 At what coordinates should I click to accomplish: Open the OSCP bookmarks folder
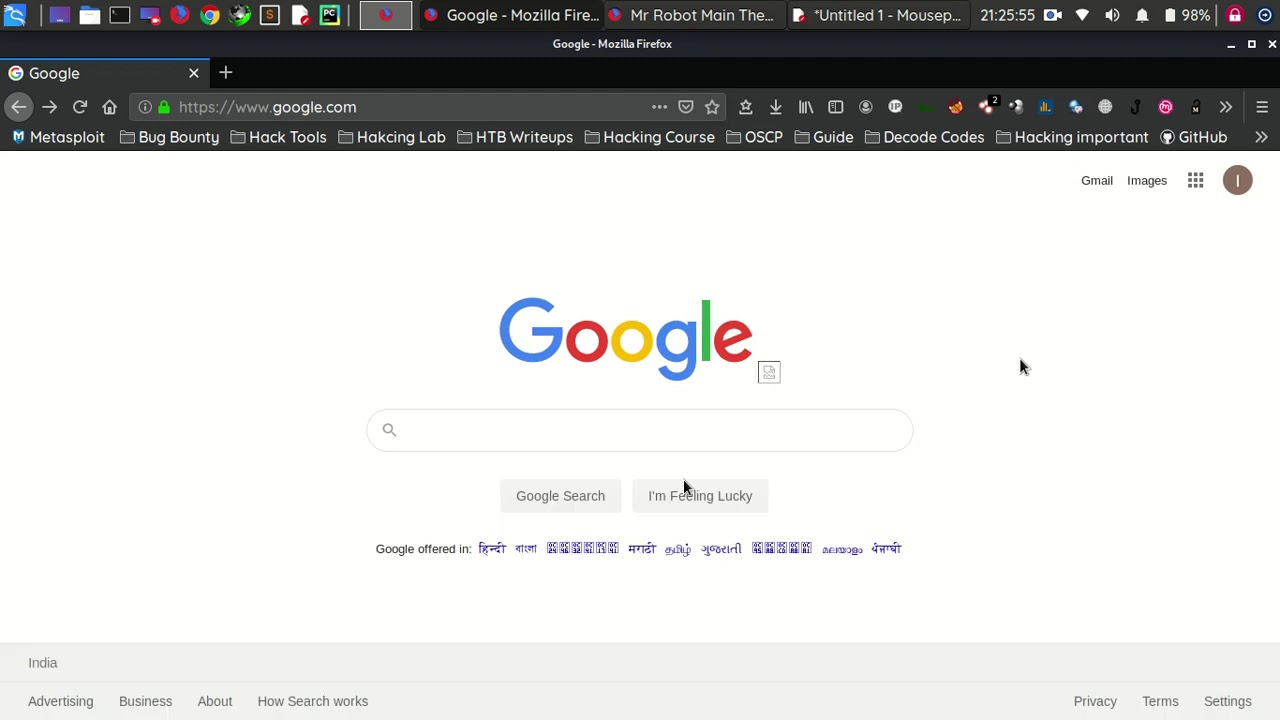(755, 137)
